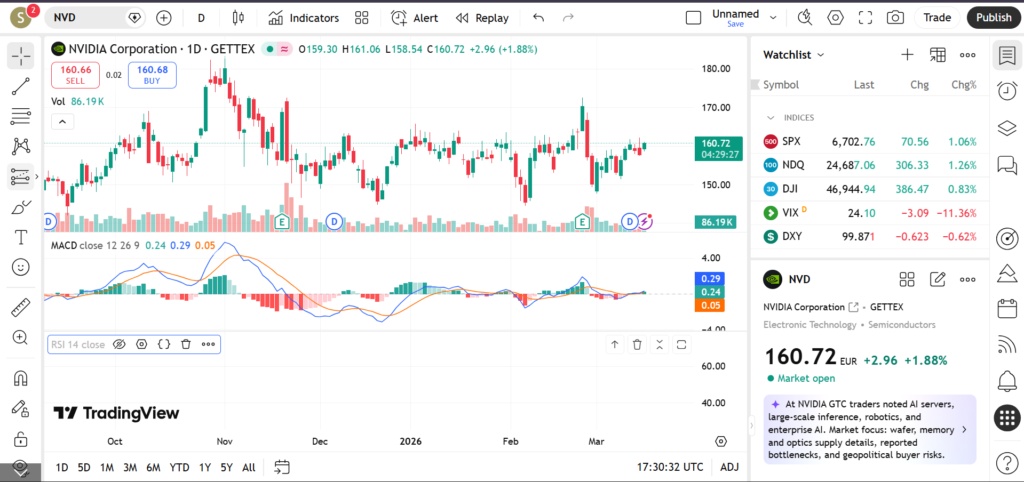Screen dimensions: 1024x482
Task: Open the candlestick chart type selector
Action: (x=237, y=17)
